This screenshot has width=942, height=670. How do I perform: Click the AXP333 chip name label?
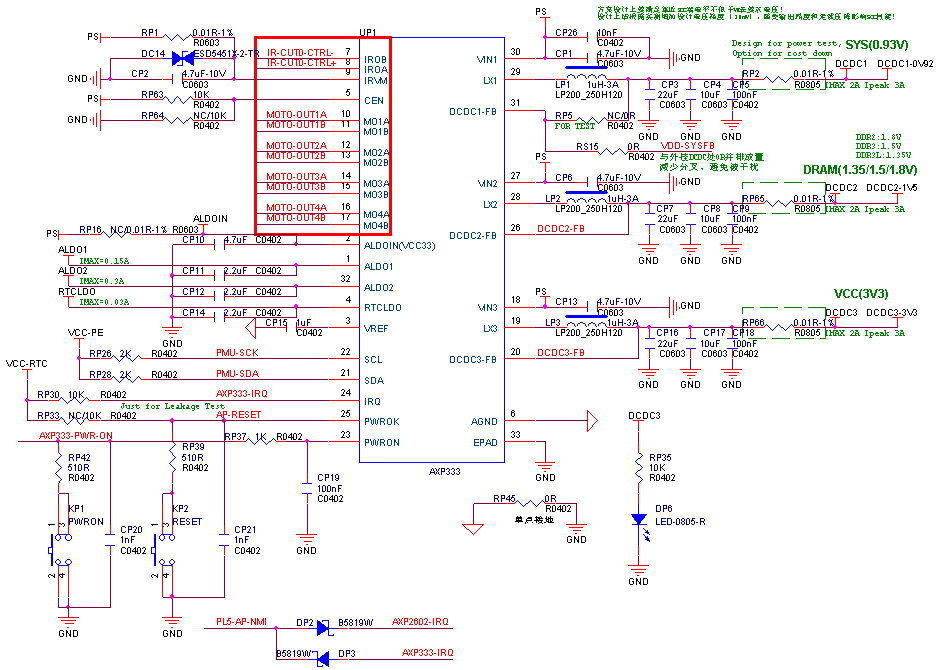pyautogui.click(x=444, y=469)
